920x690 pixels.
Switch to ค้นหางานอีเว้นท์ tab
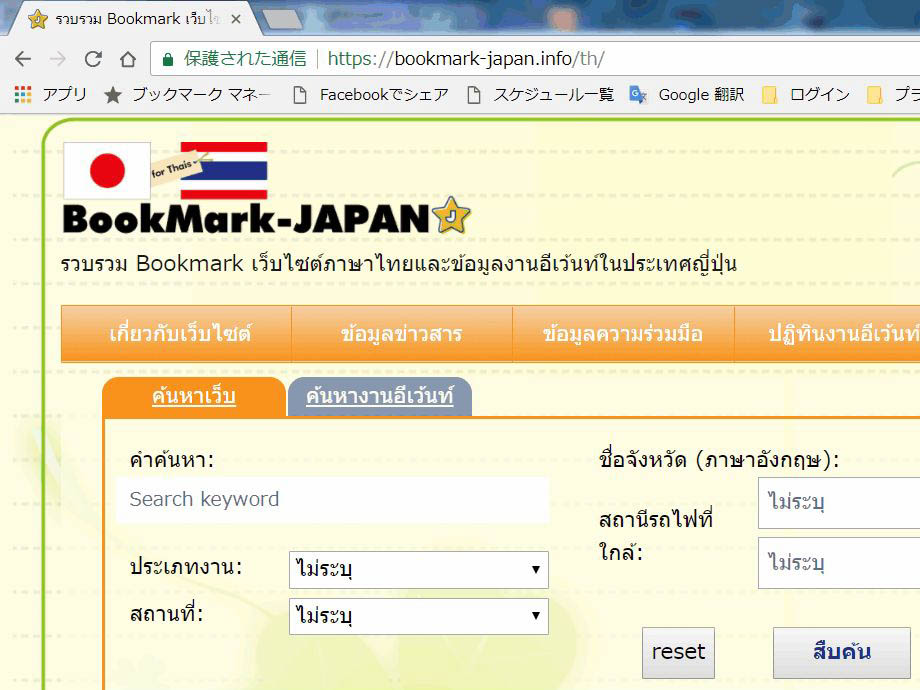[x=379, y=397]
